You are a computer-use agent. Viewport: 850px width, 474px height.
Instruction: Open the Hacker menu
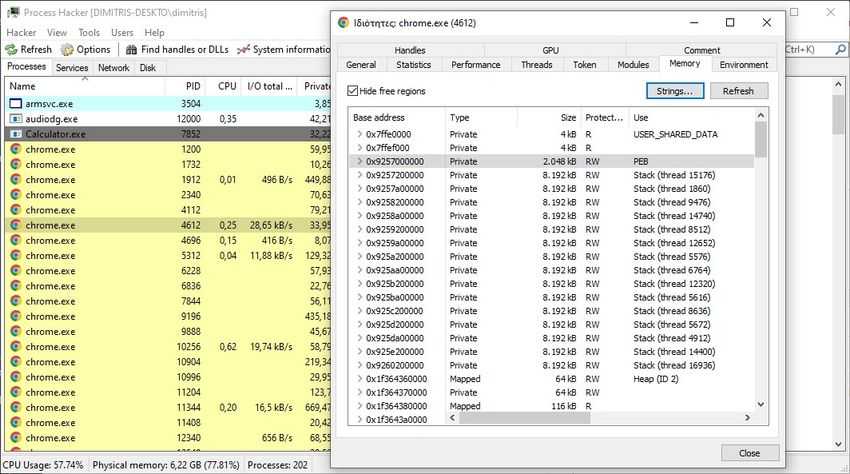click(21, 33)
